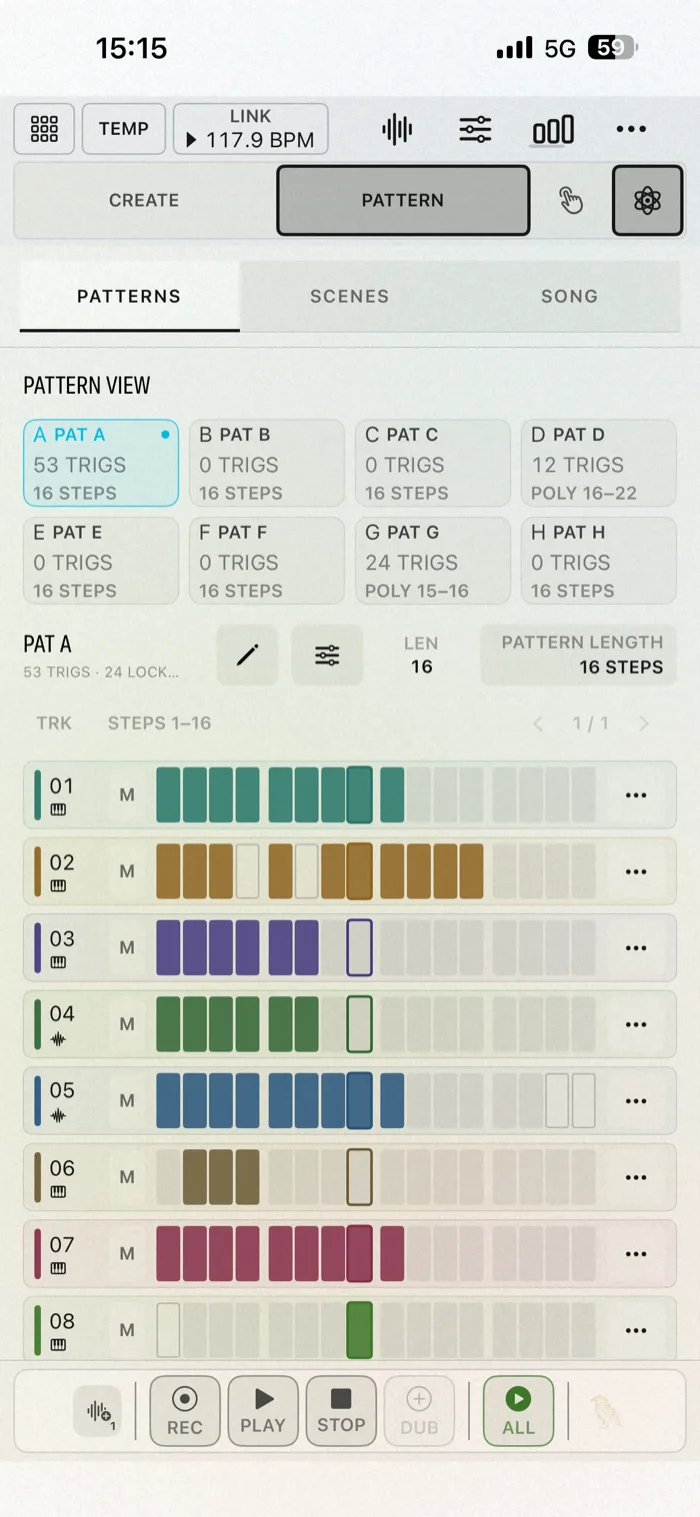Open options menu for track 06
Image resolution: width=700 pixels, height=1517 pixels.
tap(636, 1177)
